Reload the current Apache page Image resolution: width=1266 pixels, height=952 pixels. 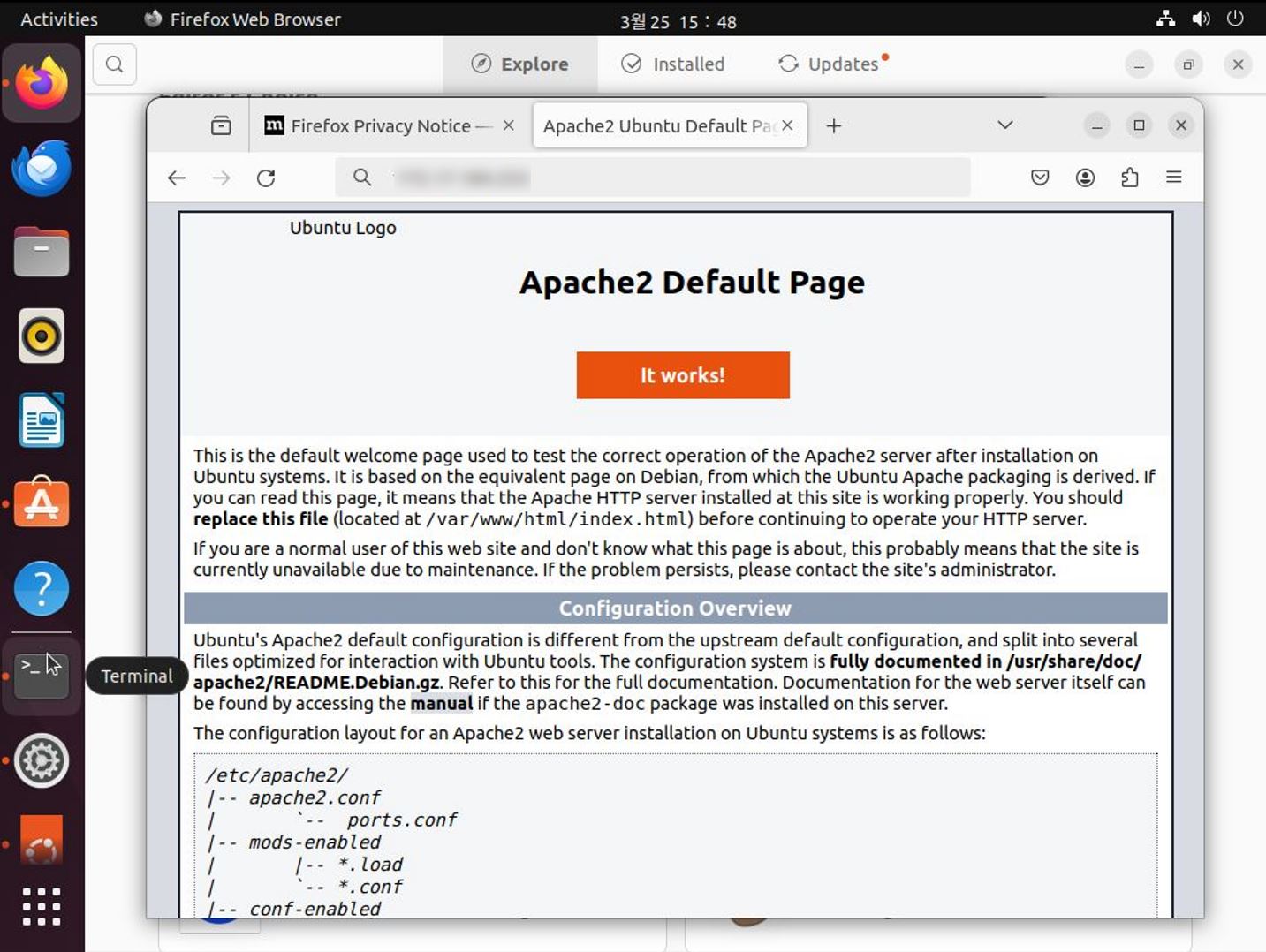click(266, 178)
